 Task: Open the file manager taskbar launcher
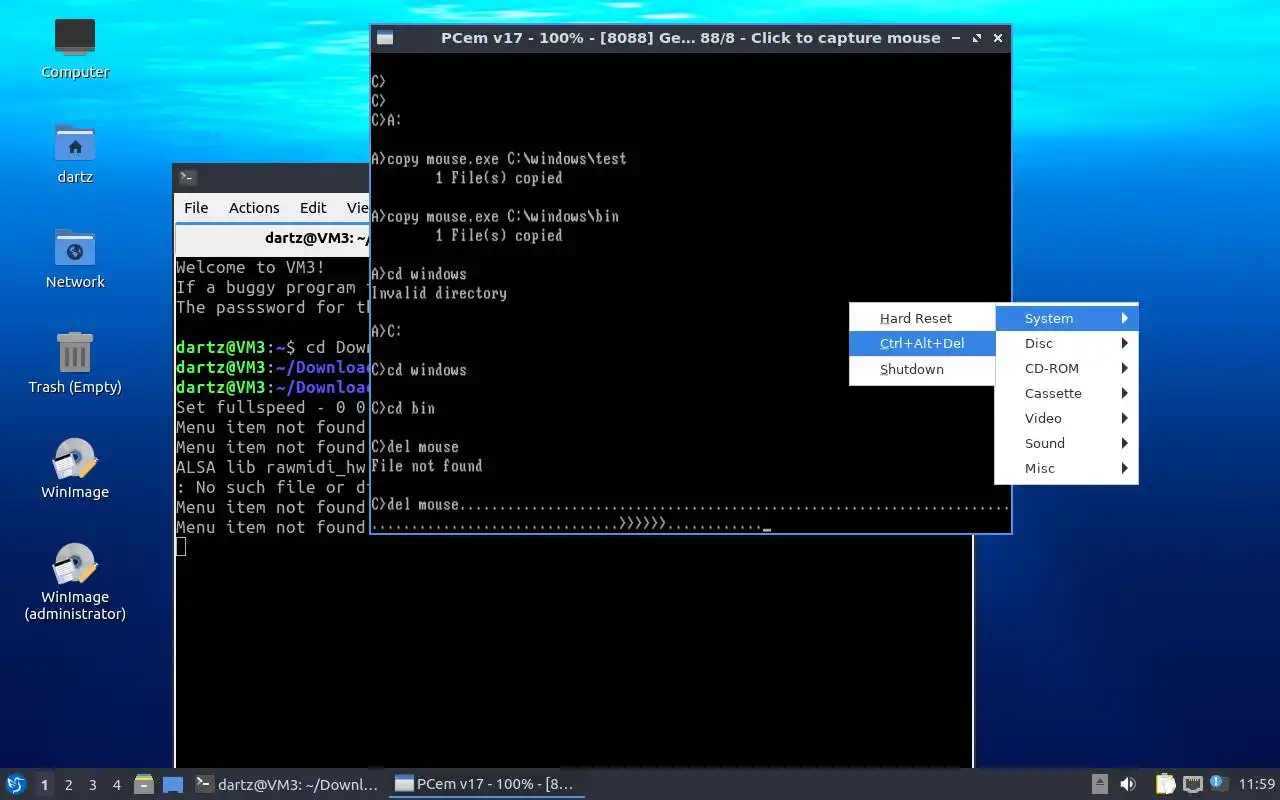(143, 784)
